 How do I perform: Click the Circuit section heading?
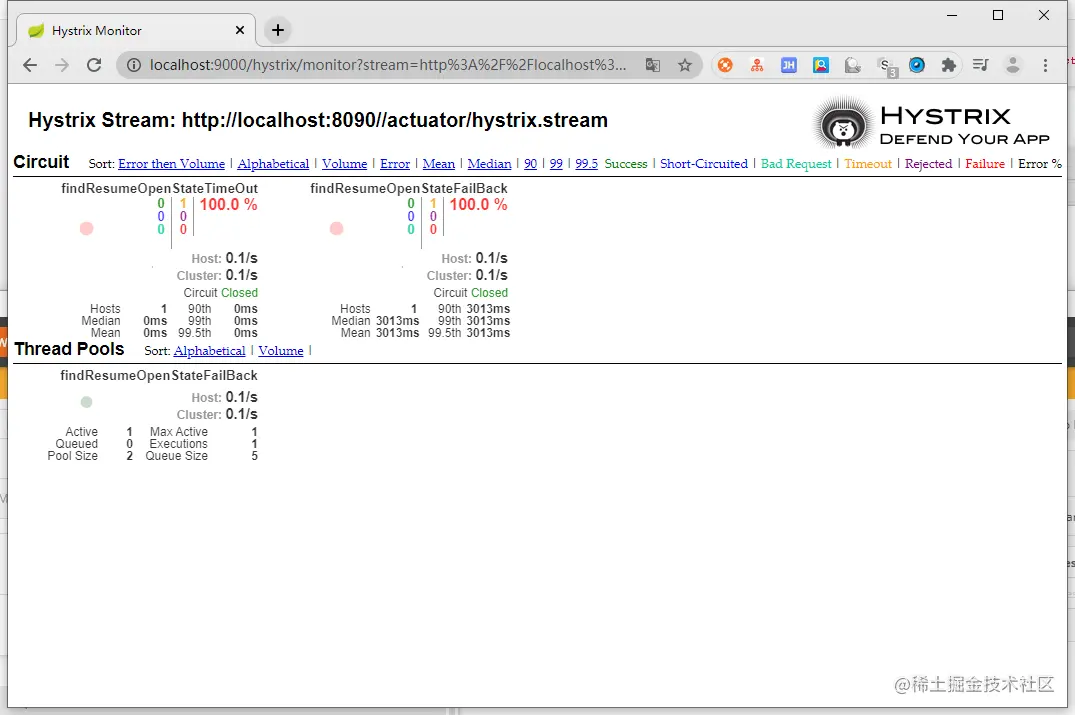tap(41, 162)
